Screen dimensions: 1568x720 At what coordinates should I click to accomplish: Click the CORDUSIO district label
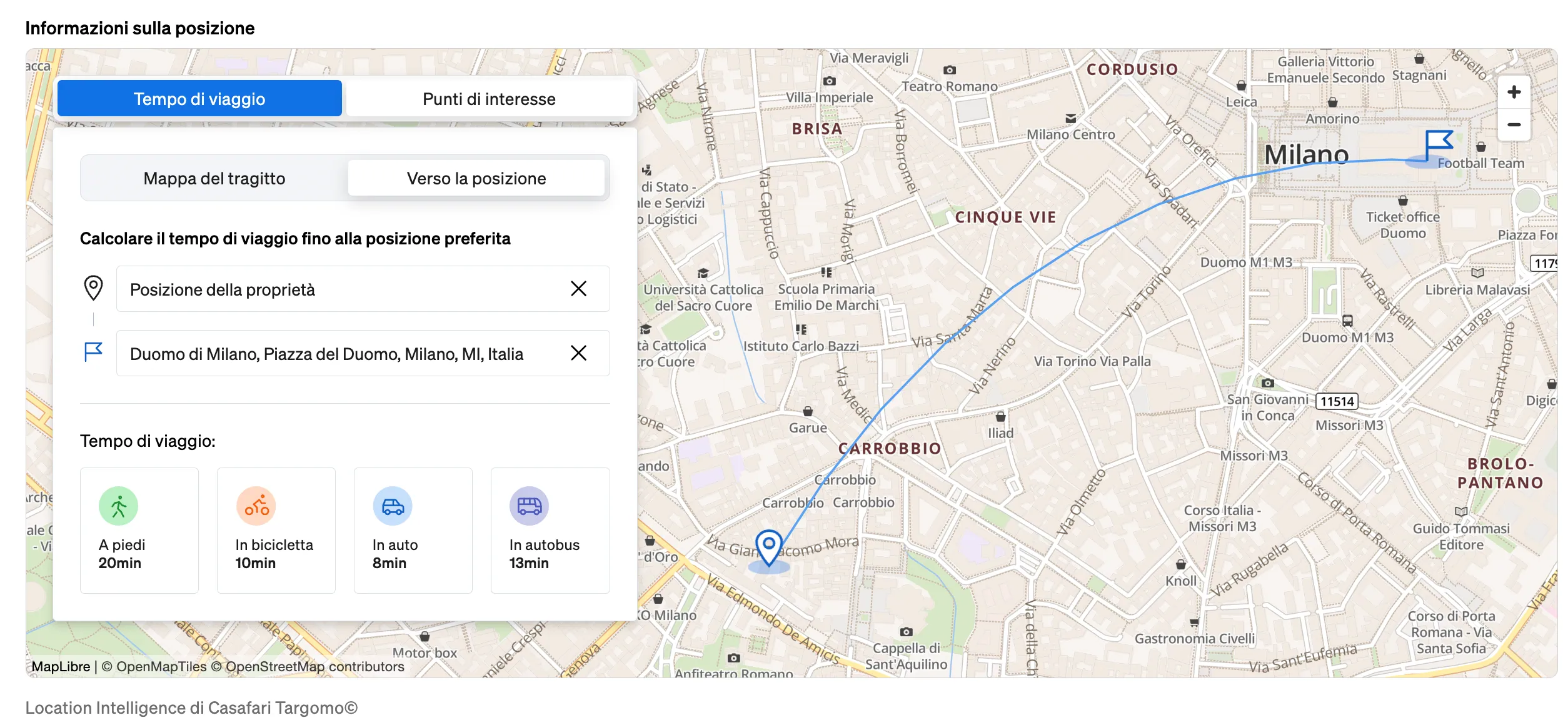(1132, 69)
